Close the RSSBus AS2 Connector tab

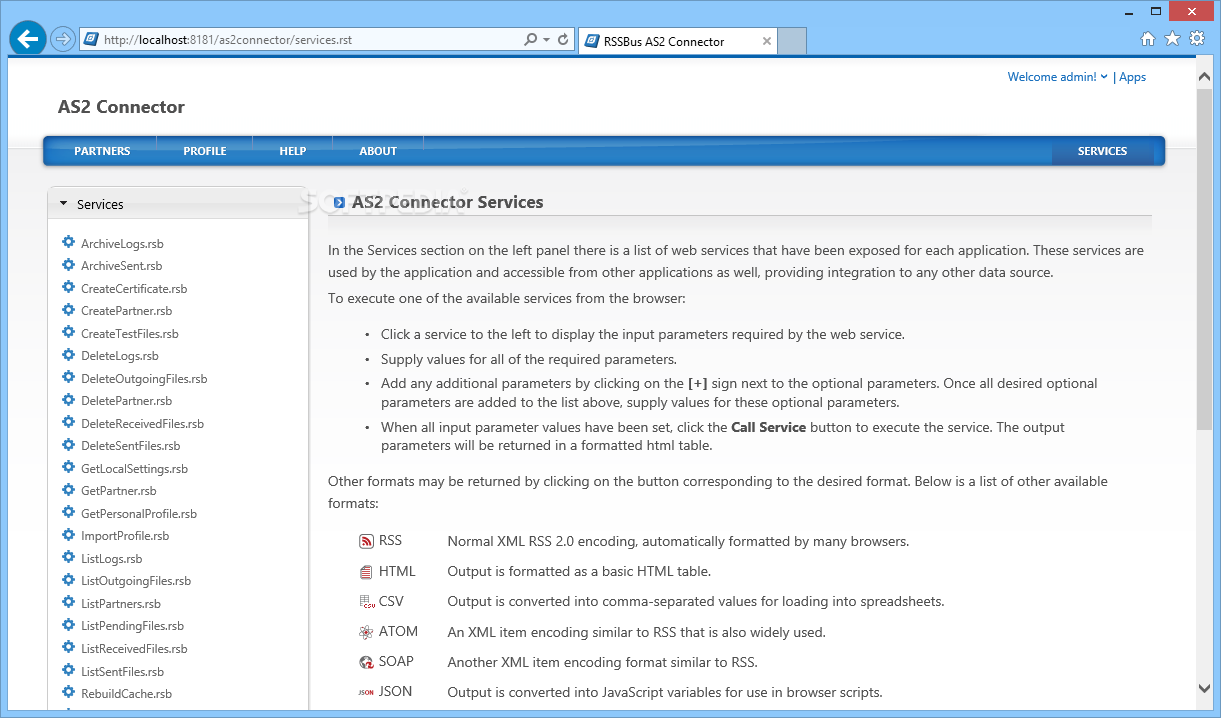click(767, 41)
